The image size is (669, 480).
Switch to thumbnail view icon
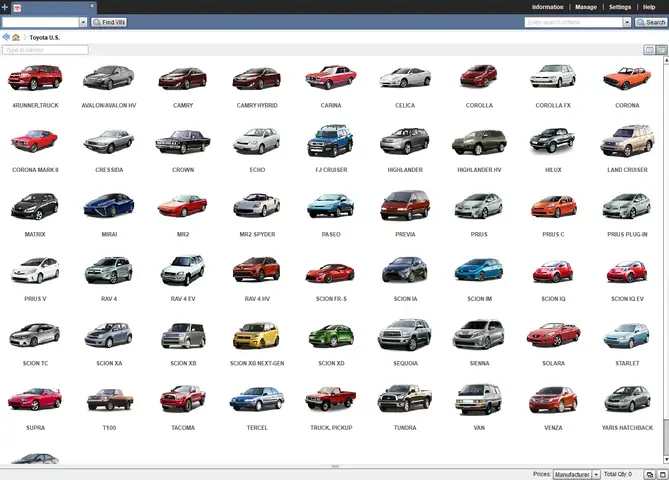[x=661, y=50]
